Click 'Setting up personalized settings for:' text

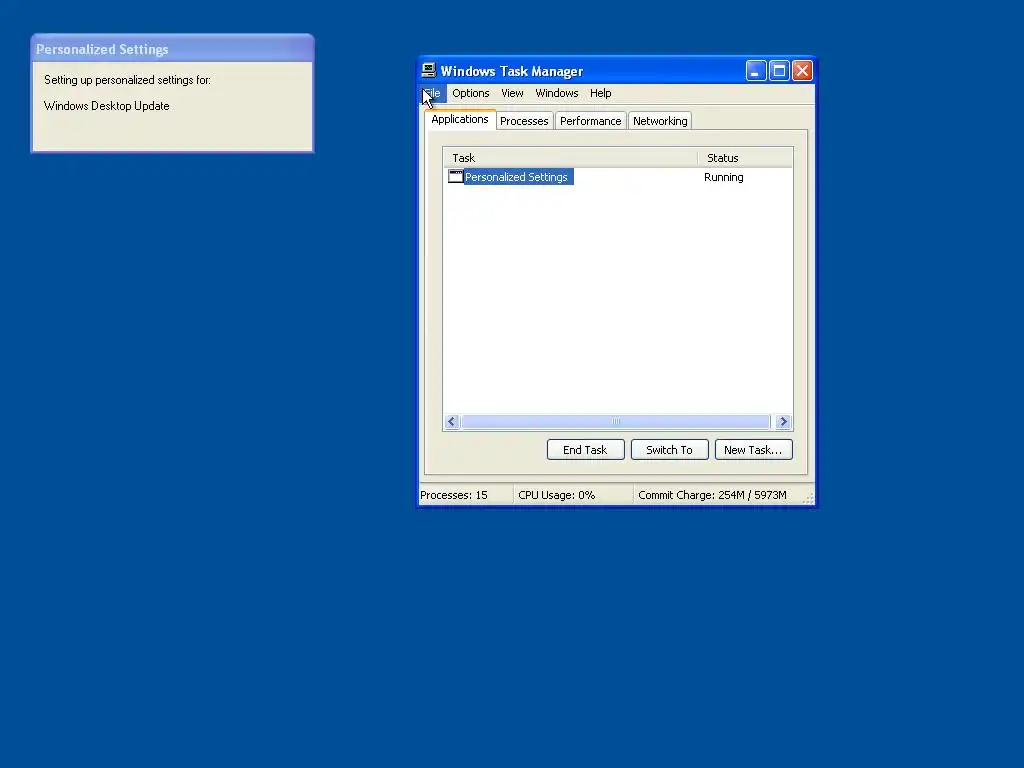(x=127, y=80)
